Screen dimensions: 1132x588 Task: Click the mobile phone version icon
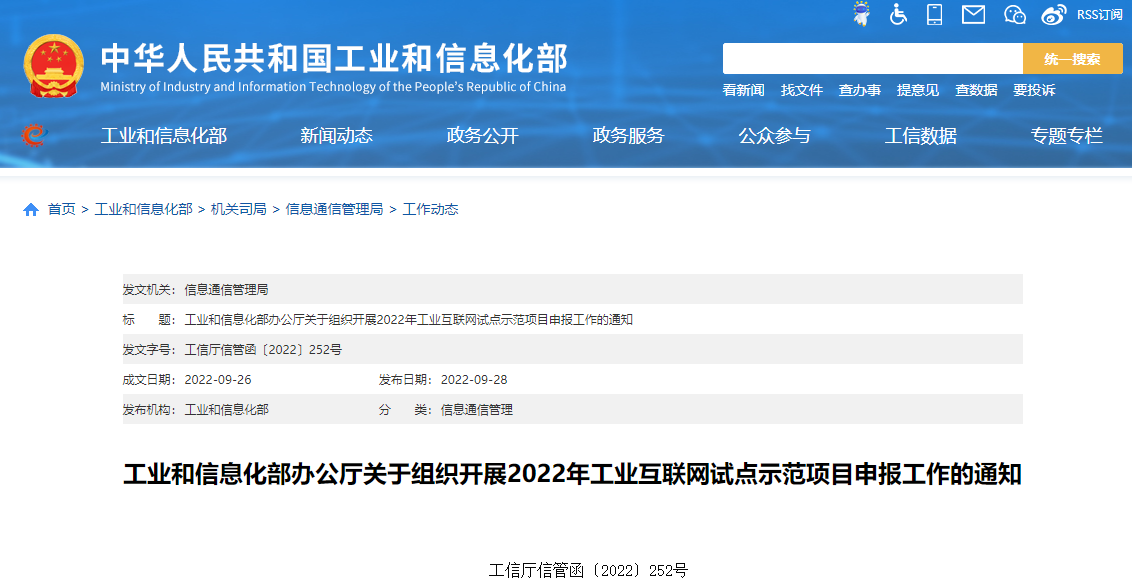(934, 14)
